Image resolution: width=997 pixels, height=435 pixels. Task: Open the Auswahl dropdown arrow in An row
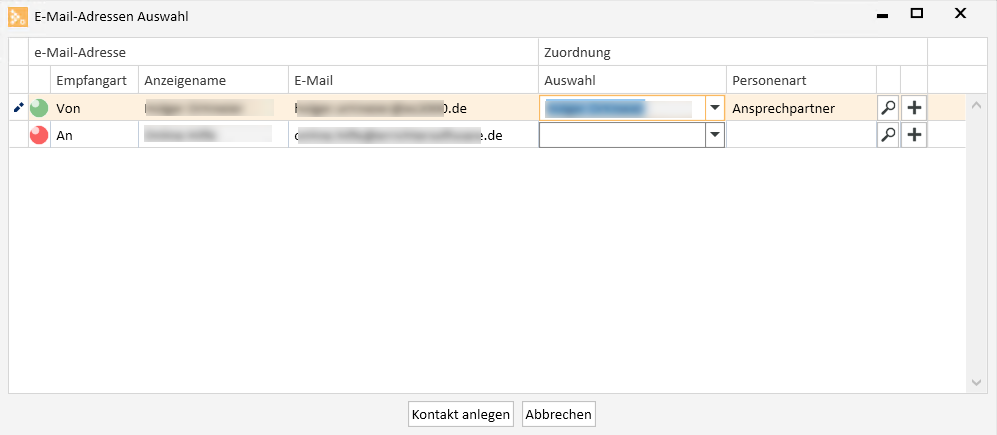[715, 135]
